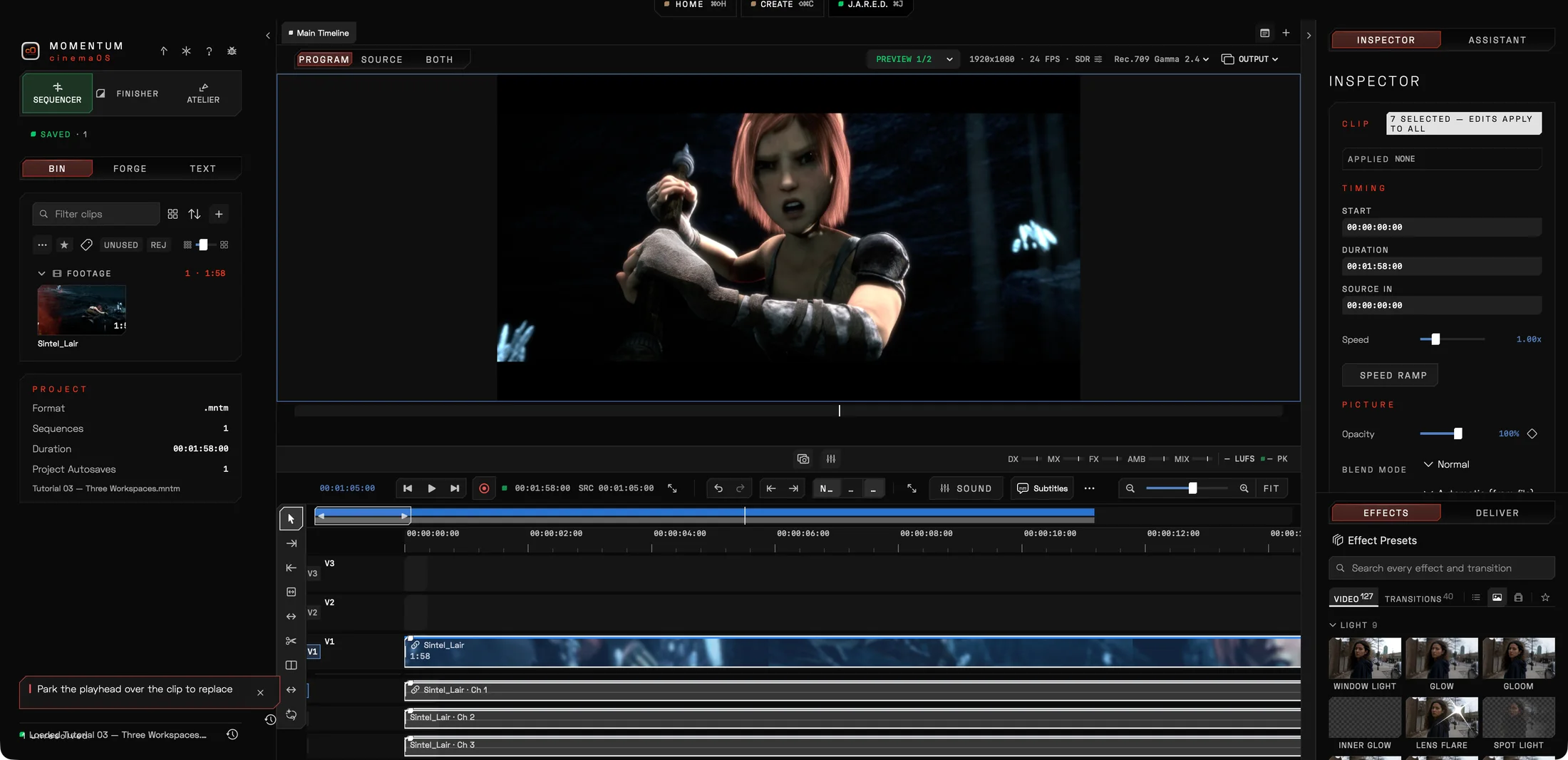Toggle V3 track target
The height and width of the screenshot is (760, 1568).
click(x=312, y=573)
